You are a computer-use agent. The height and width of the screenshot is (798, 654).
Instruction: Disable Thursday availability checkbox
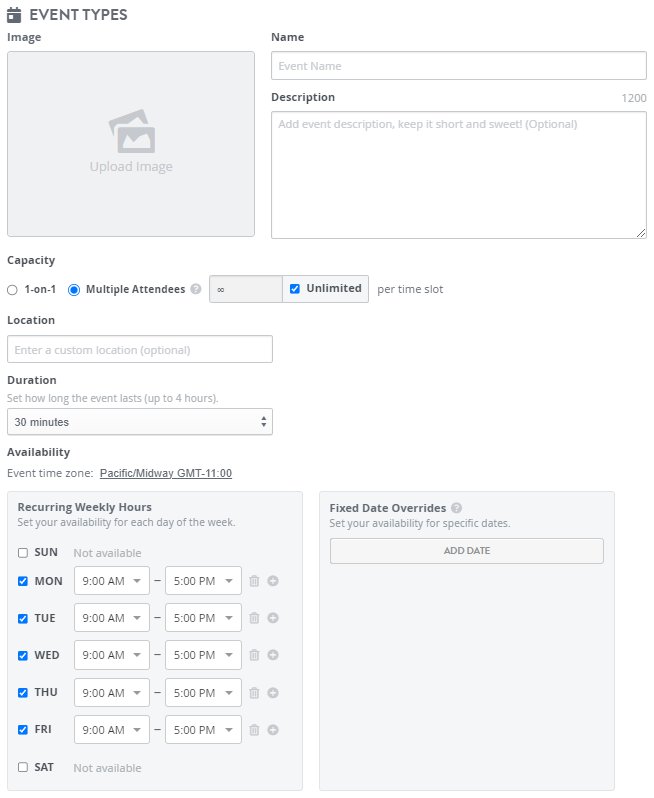[x=23, y=693]
